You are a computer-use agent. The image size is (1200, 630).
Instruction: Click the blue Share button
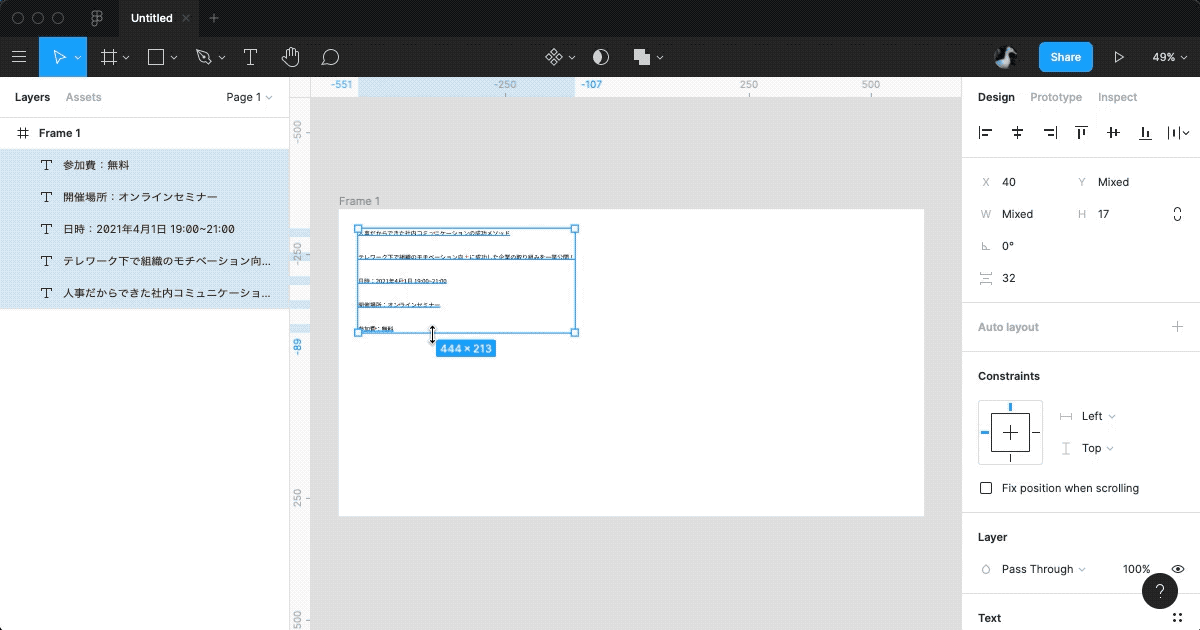[x=1065, y=57]
